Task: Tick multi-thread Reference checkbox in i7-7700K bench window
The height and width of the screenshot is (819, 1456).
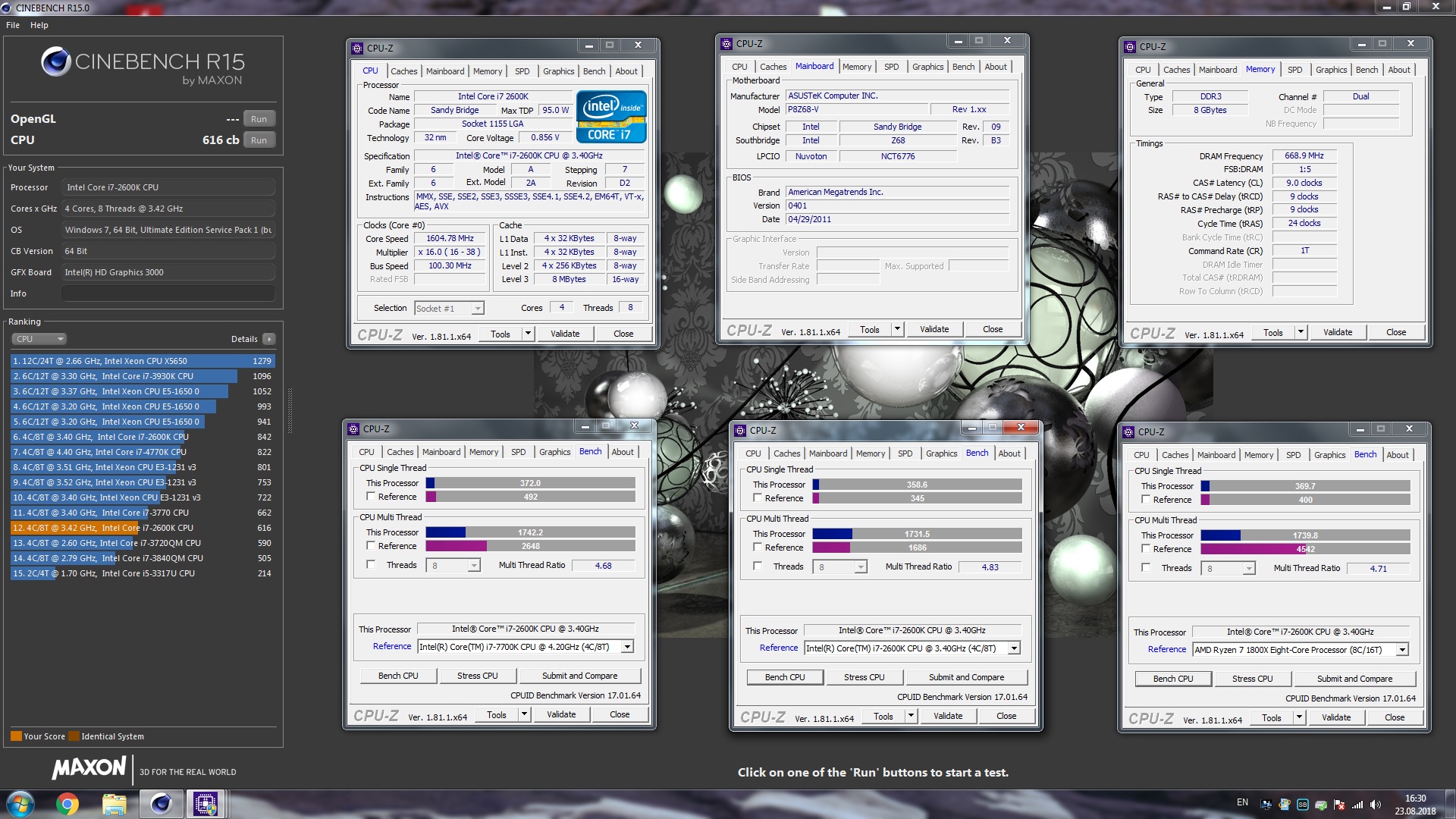Action: [x=371, y=545]
